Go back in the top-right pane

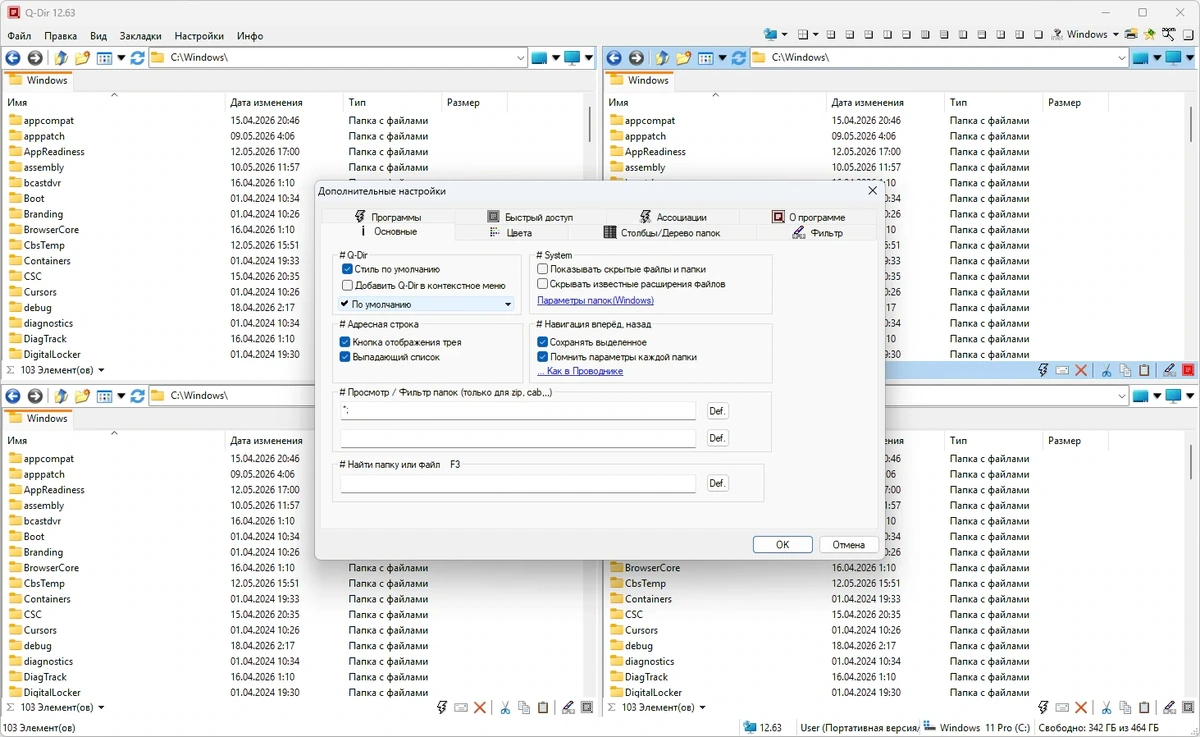tap(614, 58)
